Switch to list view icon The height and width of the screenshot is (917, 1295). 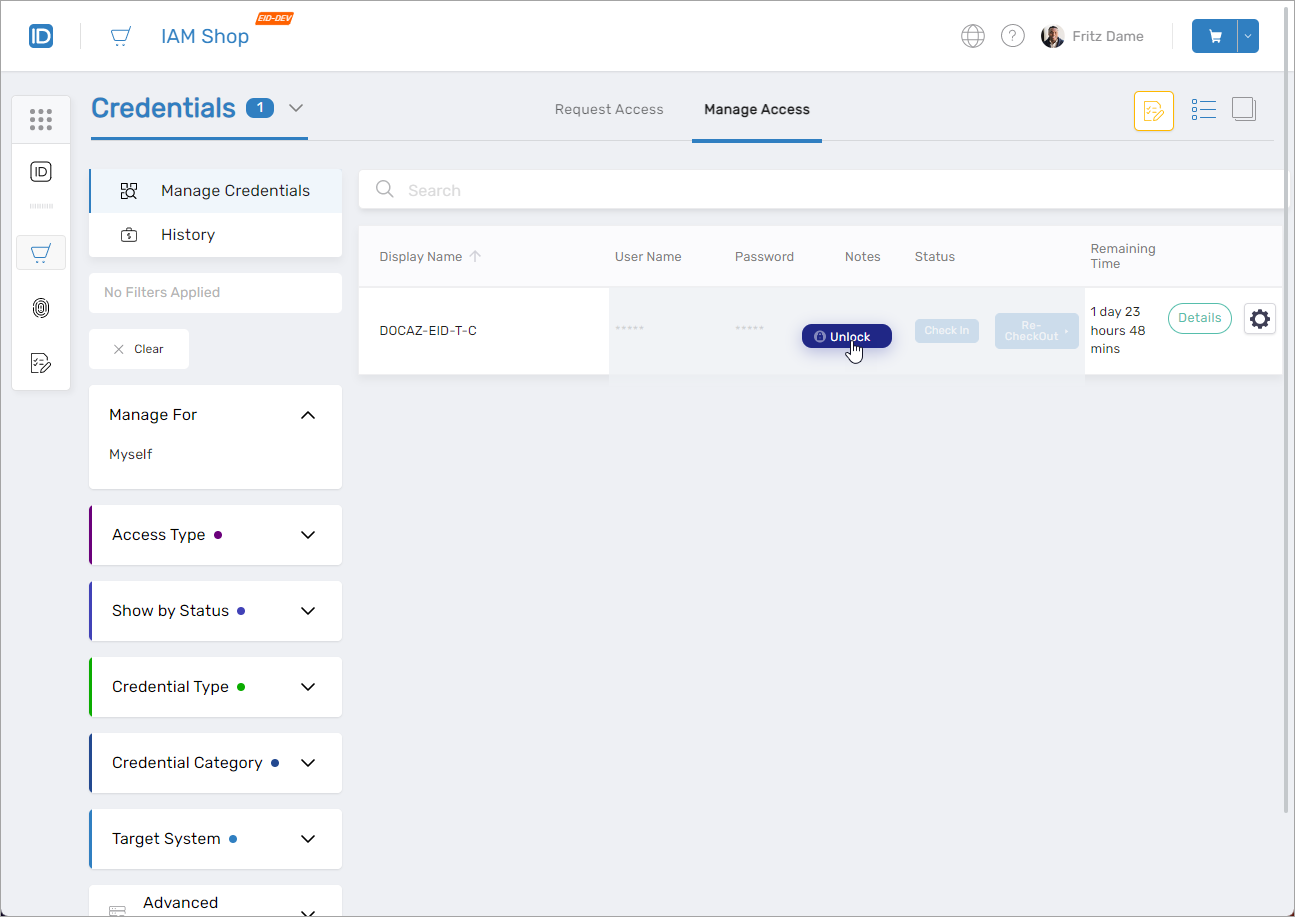click(1204, 110)
